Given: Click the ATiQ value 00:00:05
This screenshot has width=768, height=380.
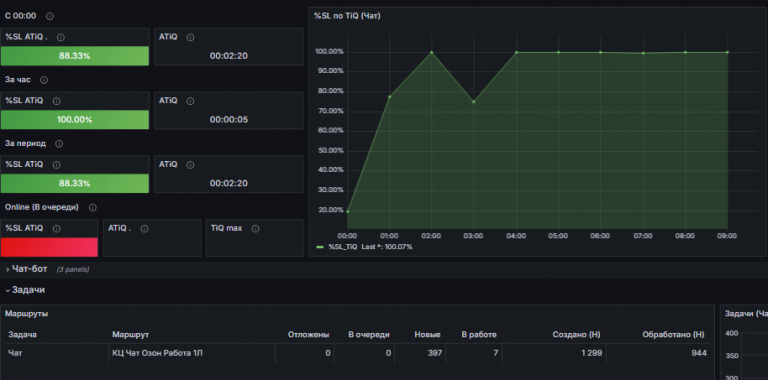Looking at the screenshot, I should [x=229, y=119].
